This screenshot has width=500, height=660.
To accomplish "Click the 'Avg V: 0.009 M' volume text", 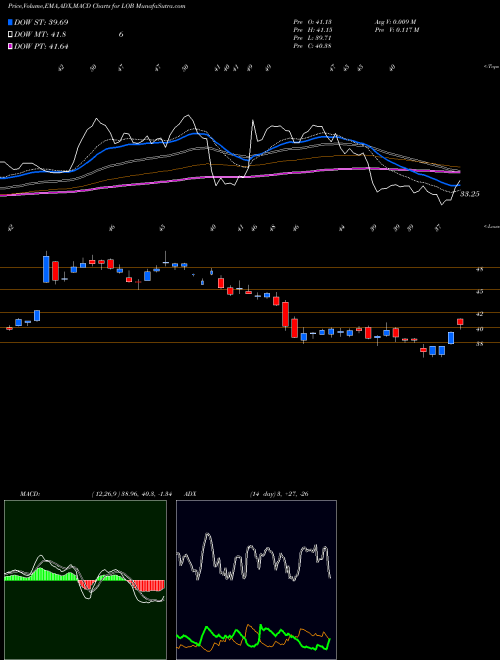I will click(x=396, y=22).
